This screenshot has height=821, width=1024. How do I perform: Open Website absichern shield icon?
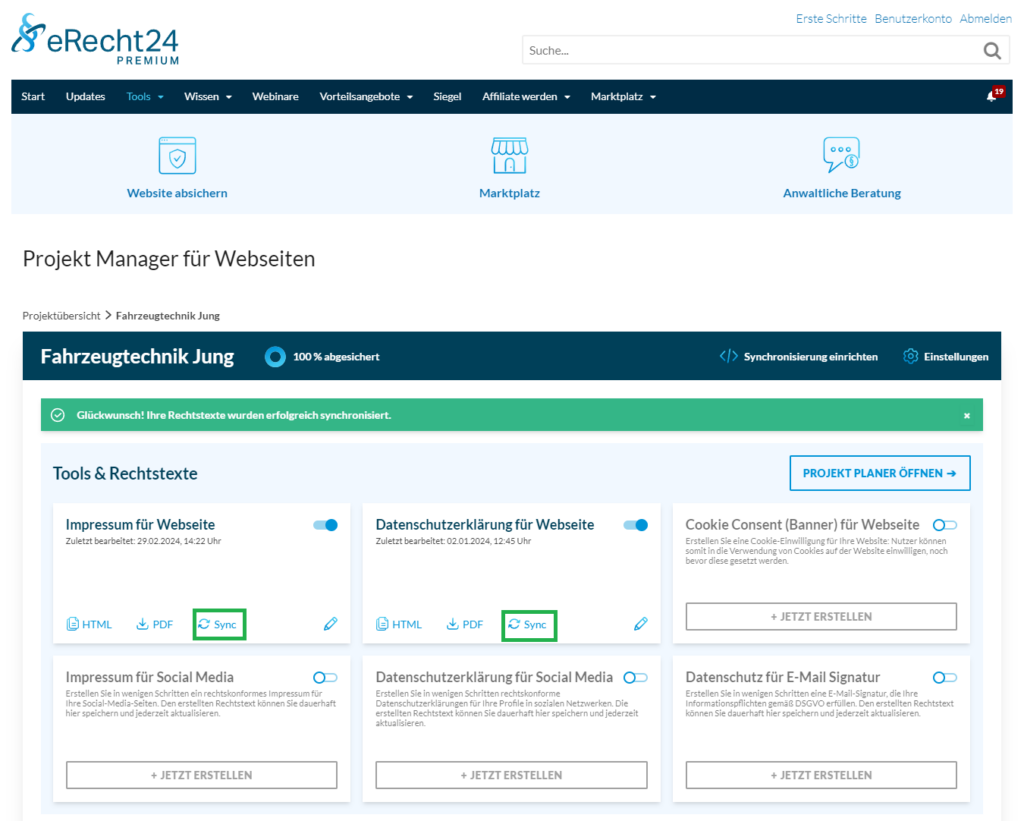click(x=177, y=156)
